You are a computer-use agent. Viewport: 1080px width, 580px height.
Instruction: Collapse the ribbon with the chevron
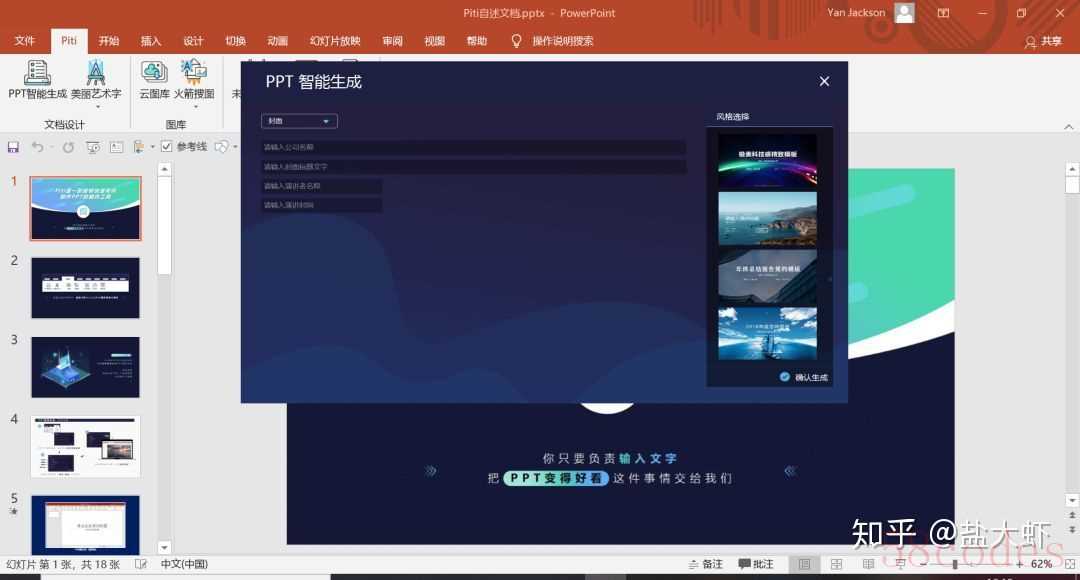(1068, 127)
